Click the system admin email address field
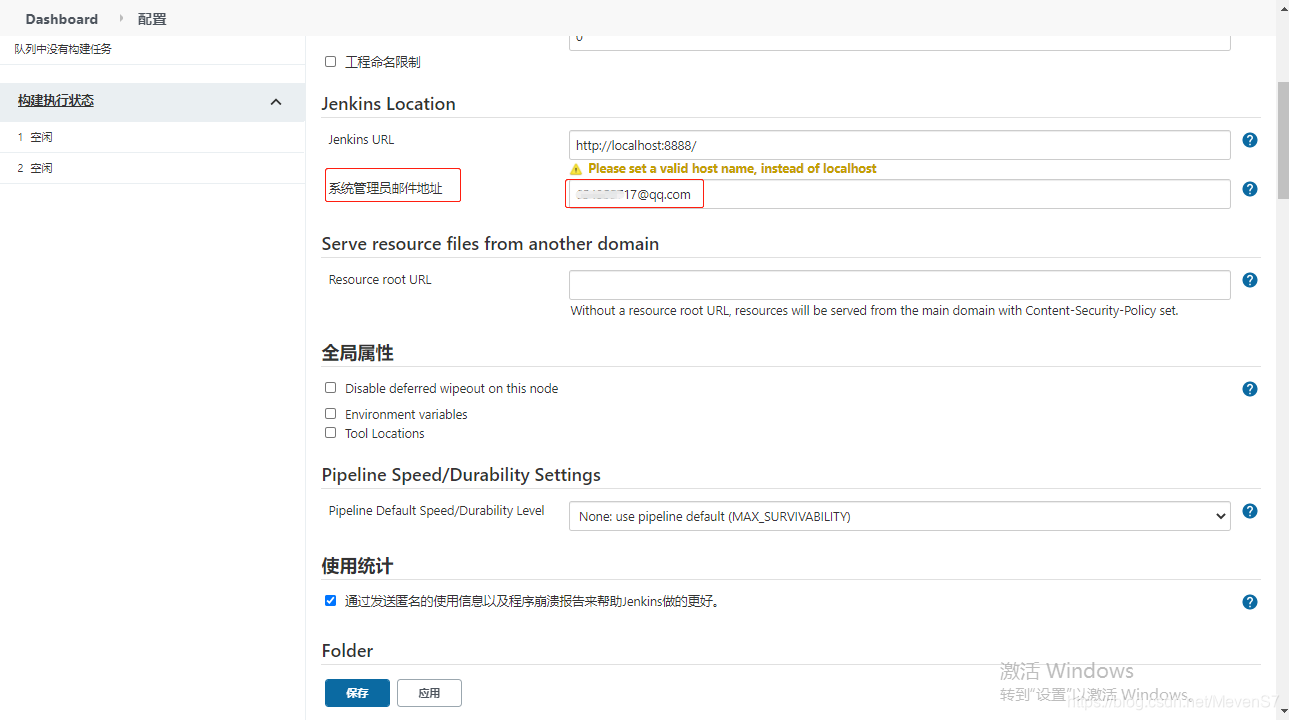The width and height of the screenshot is (1289, 720). (899, 194)
